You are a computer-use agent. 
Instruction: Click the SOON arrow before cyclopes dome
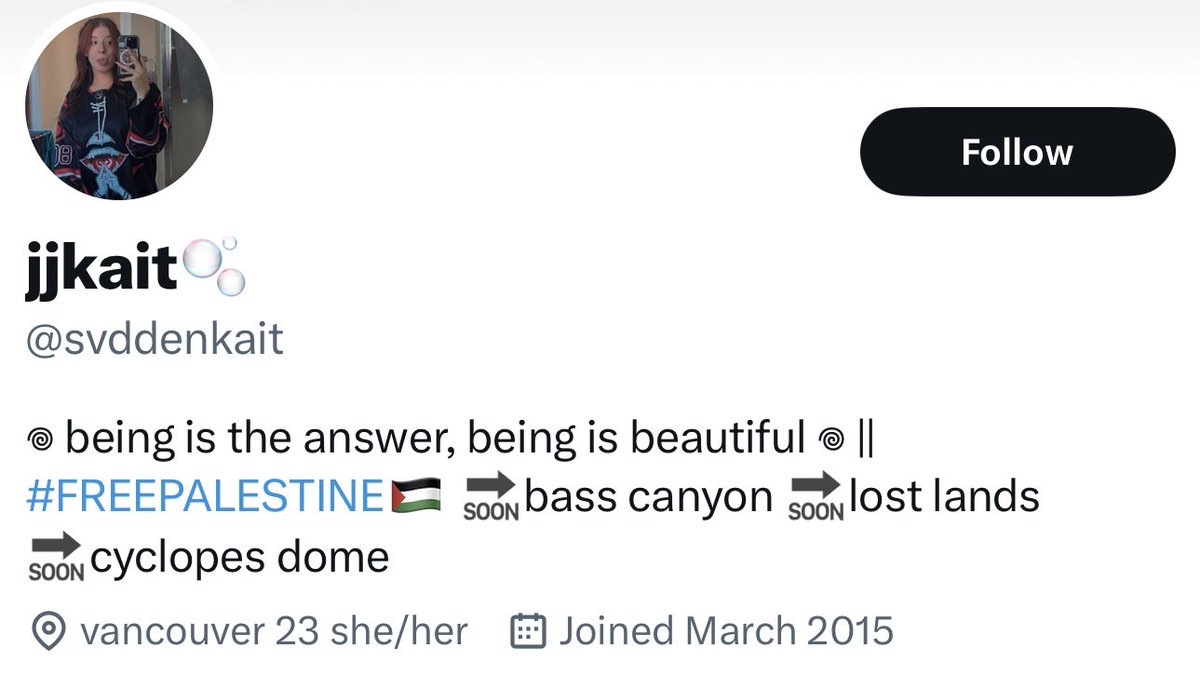click(56, 558)
